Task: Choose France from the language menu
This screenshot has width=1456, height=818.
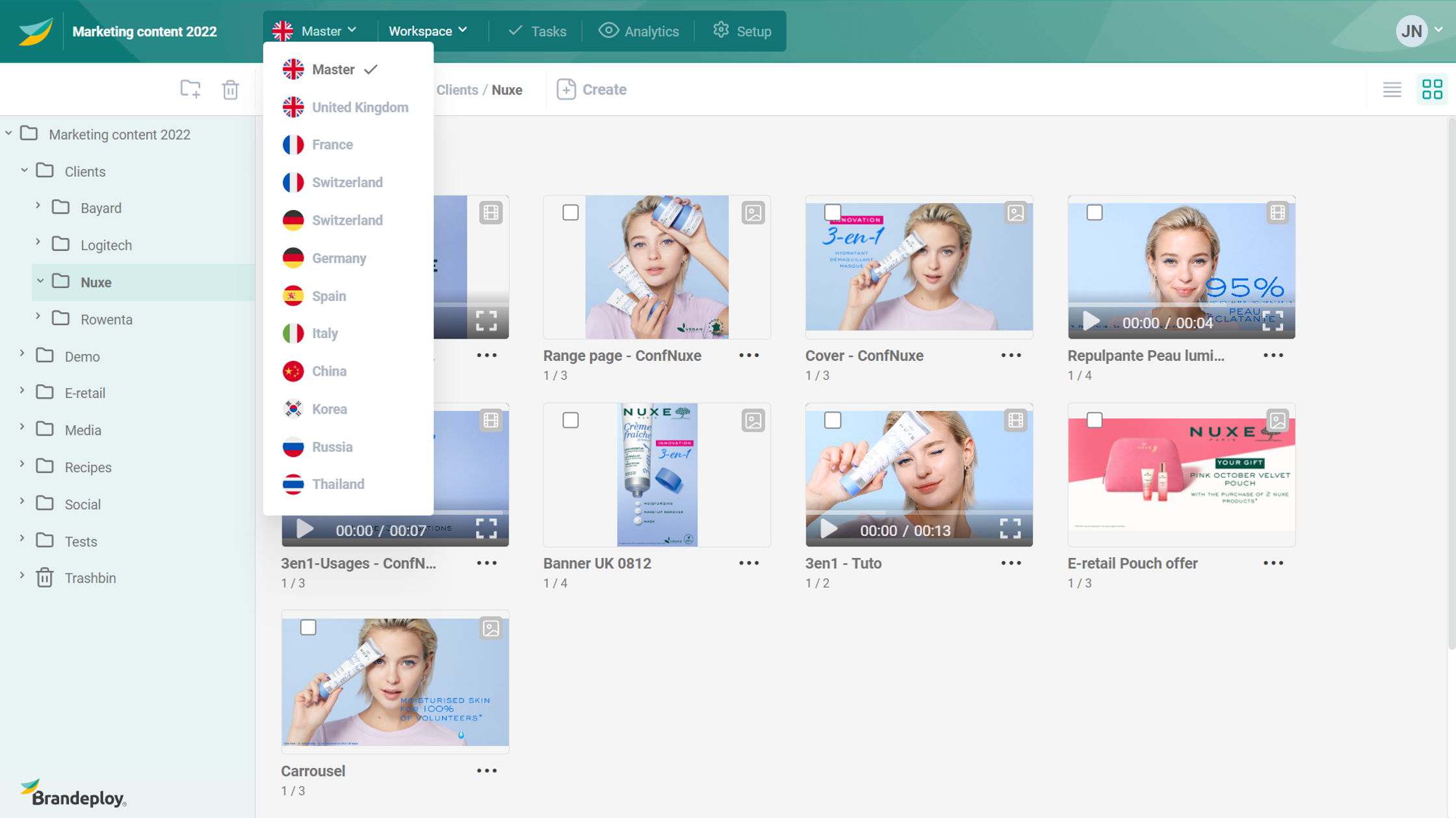Action: pyautogui.click(x=332, y=144)
